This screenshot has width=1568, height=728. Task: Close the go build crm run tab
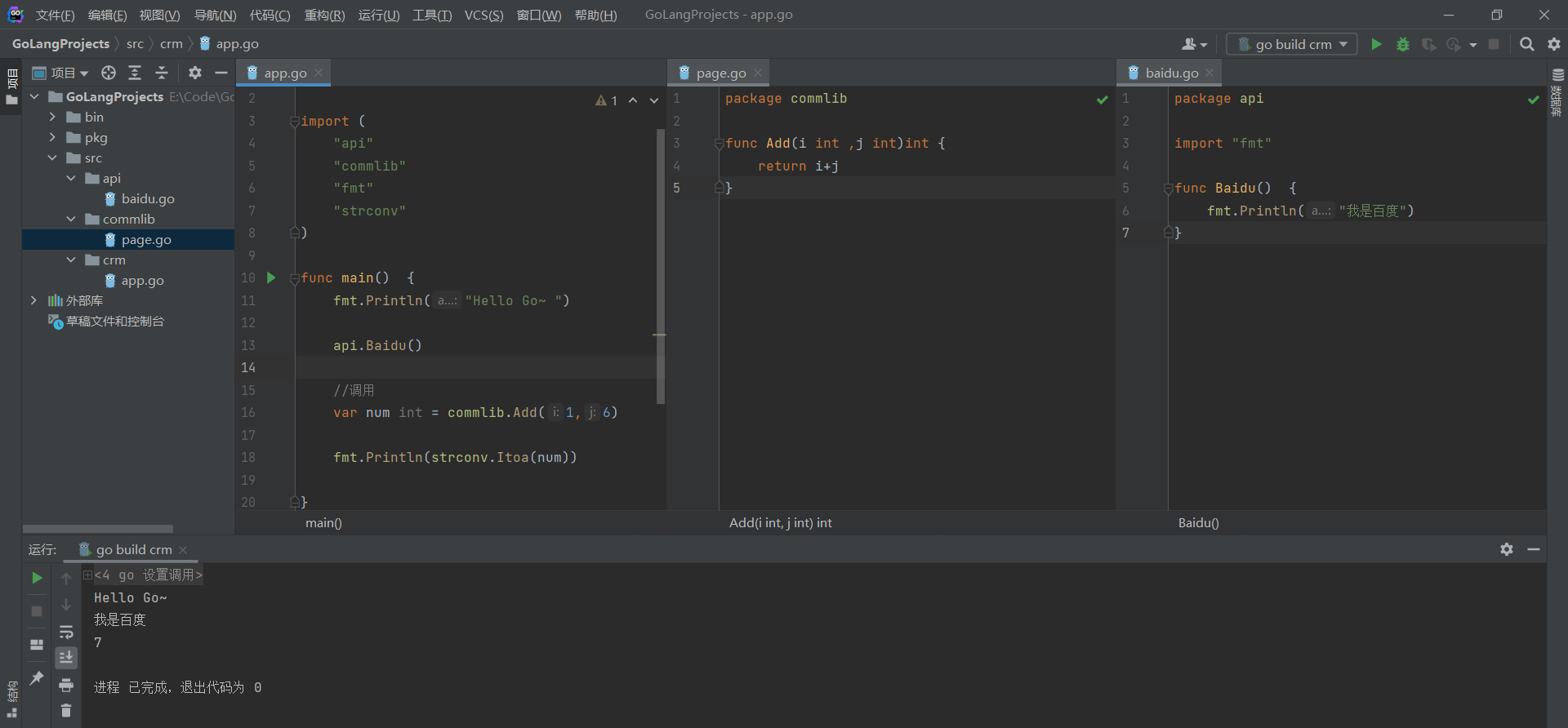(x=183, y=550)
